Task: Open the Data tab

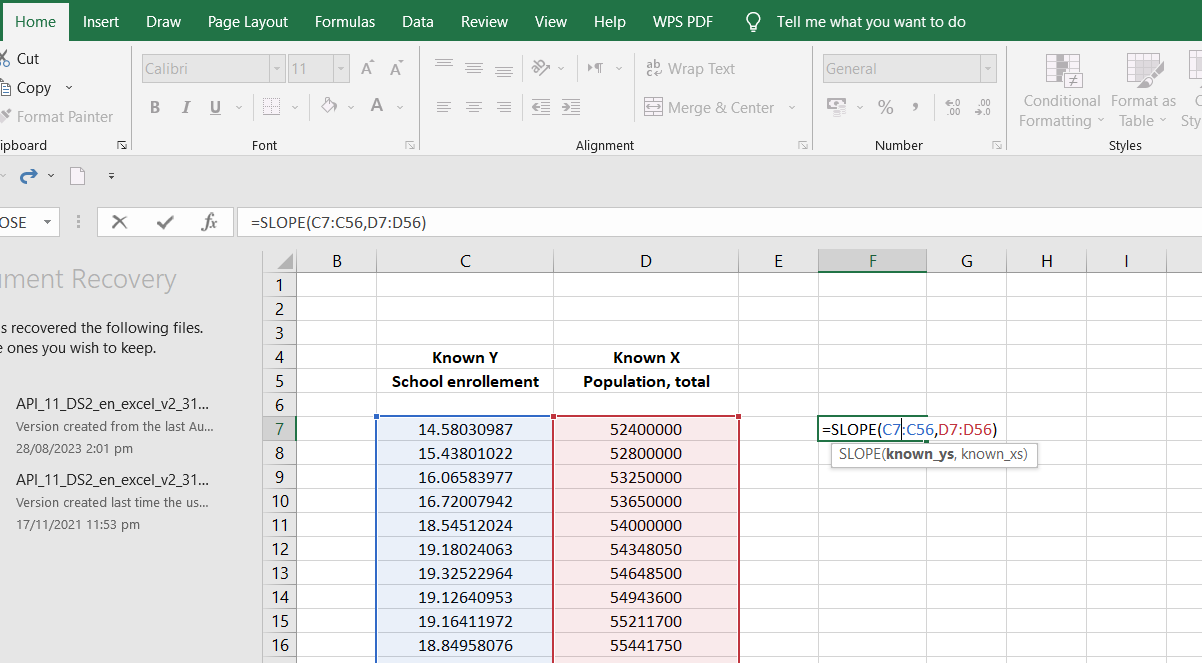Action: (418, 21)
